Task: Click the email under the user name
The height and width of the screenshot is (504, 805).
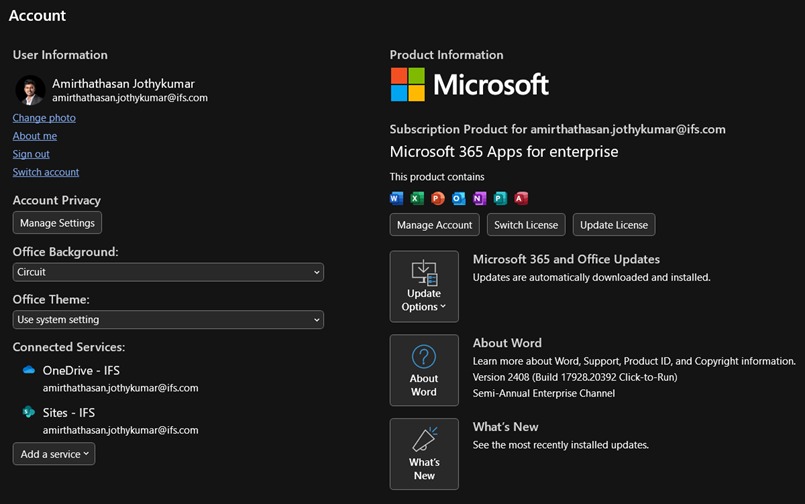Action: [130, 98]
